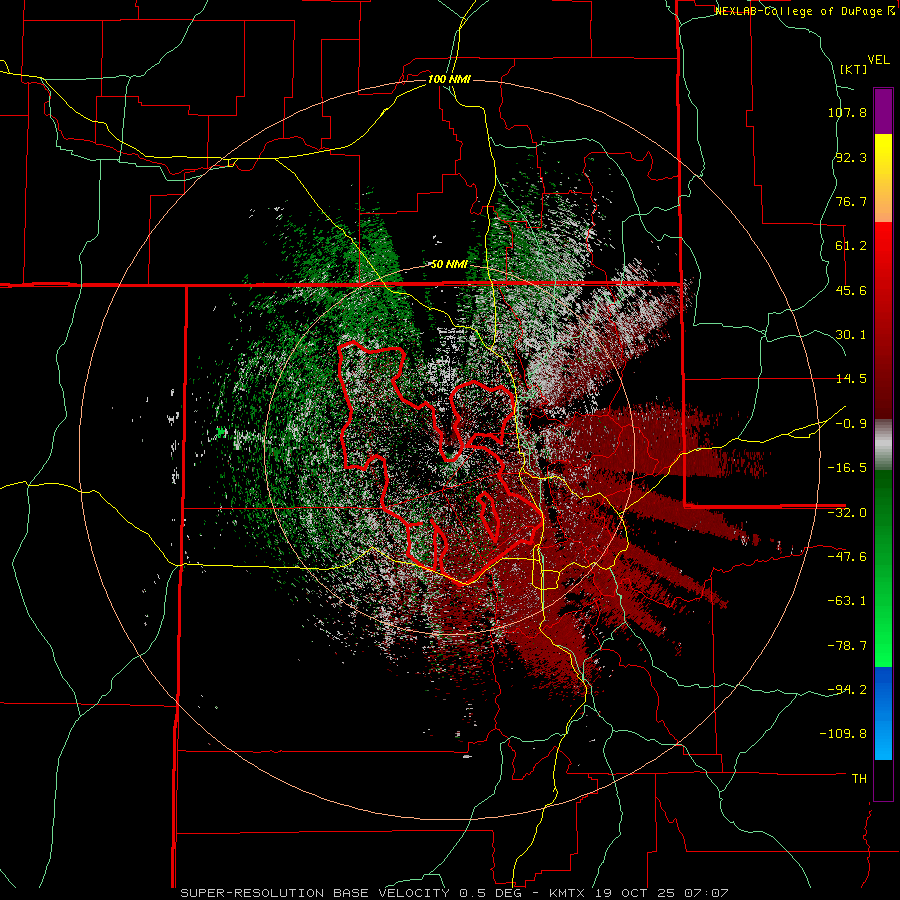Image resolution: width=900 pixels, height=900 pixels.
Task: Select the -63.1 scale value
Action: (x=847, y=601)
